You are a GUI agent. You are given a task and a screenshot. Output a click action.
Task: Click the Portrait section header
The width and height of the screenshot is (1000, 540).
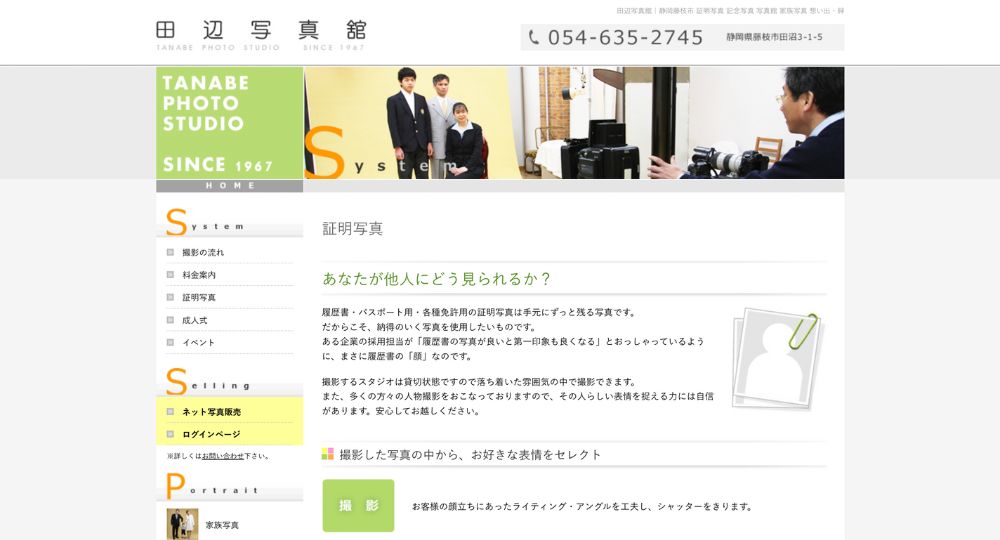point(230,486)
